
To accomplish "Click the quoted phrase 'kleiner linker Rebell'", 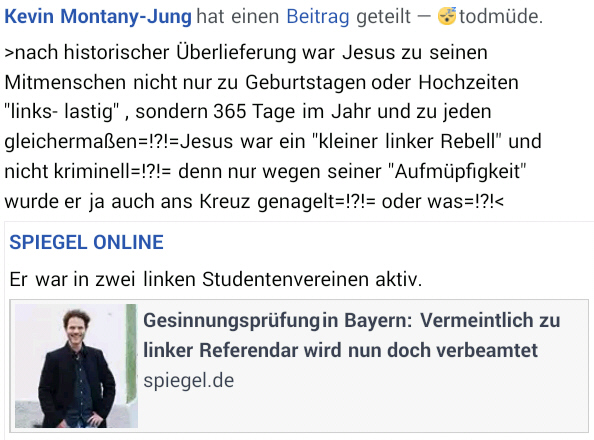I will pos(406,141).
